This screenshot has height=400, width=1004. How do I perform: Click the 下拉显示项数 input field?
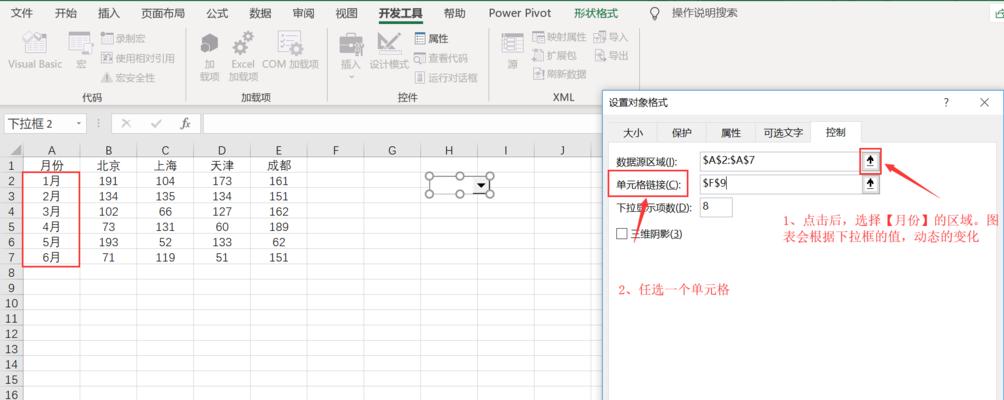[716, 207]
